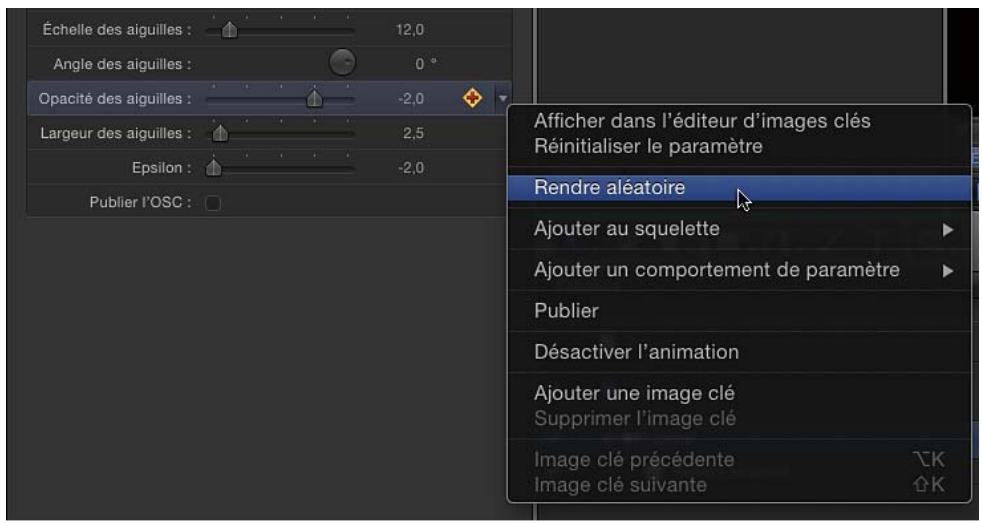The width and height of the screenshot is (982, 523).
Task: Click the Epsilon slider handle
Action: 214,168
